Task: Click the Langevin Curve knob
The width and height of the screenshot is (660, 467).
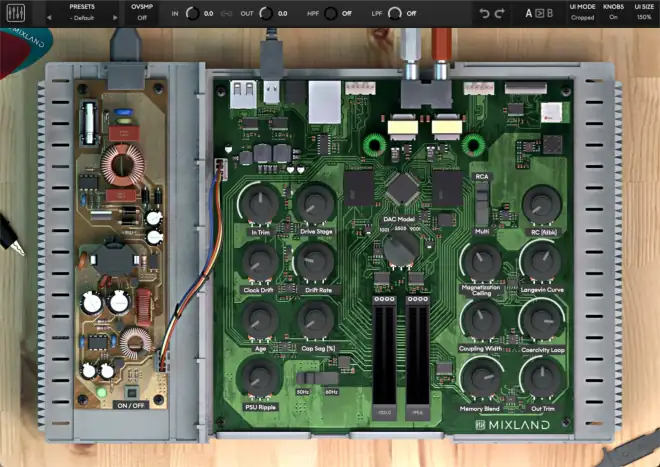Action: click(542, 262)
